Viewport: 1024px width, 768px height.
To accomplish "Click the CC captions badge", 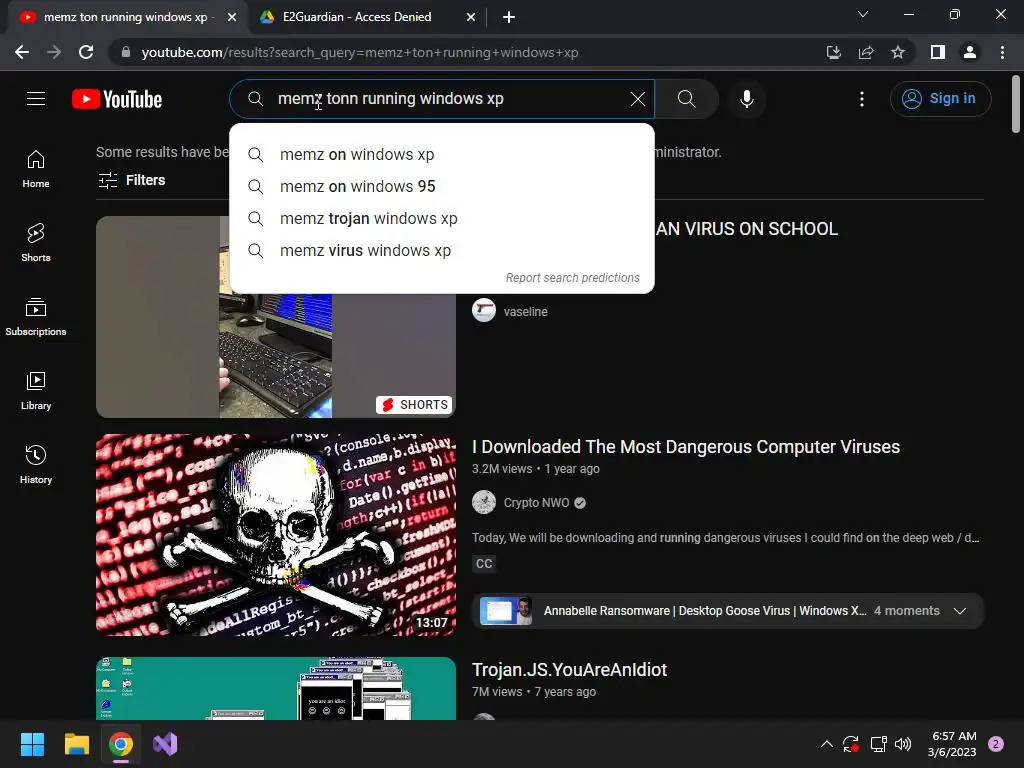I will [x=484, y=564].
